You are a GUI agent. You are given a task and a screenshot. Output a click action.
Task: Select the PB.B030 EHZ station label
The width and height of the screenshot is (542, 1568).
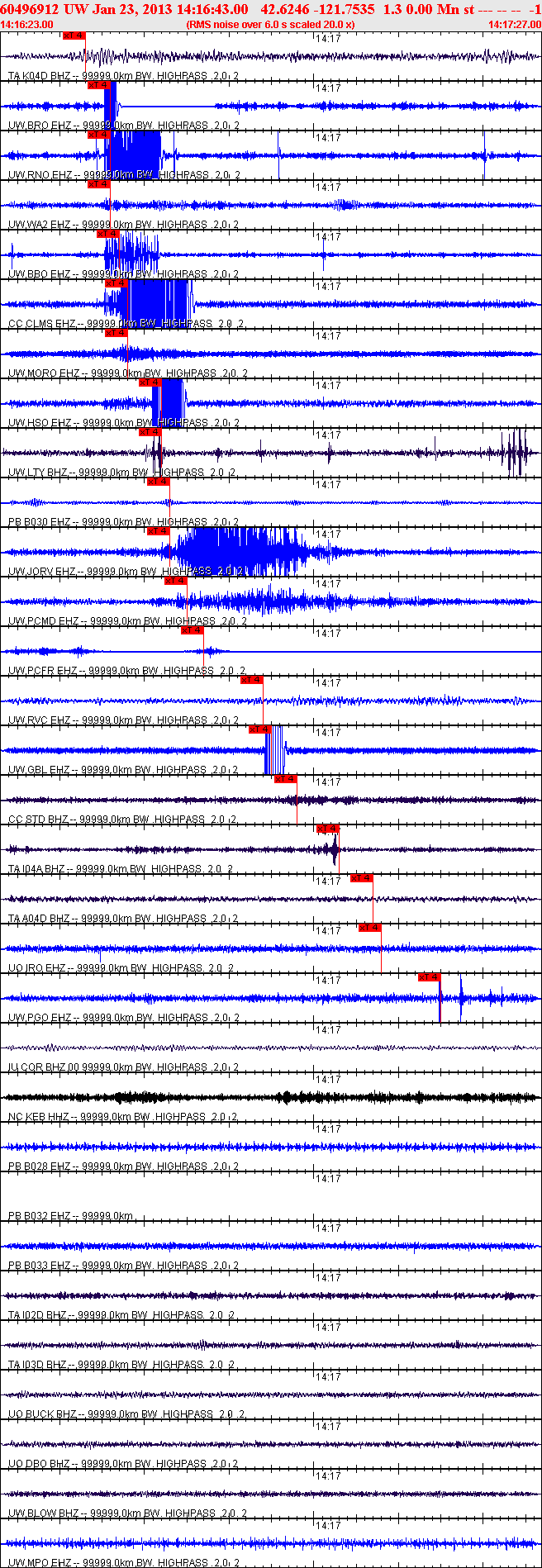39,522
